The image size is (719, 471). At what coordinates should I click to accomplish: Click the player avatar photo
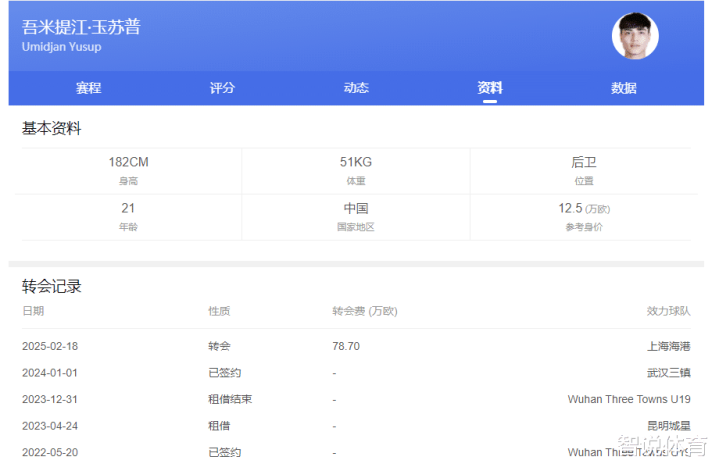[x=635, y=36]
